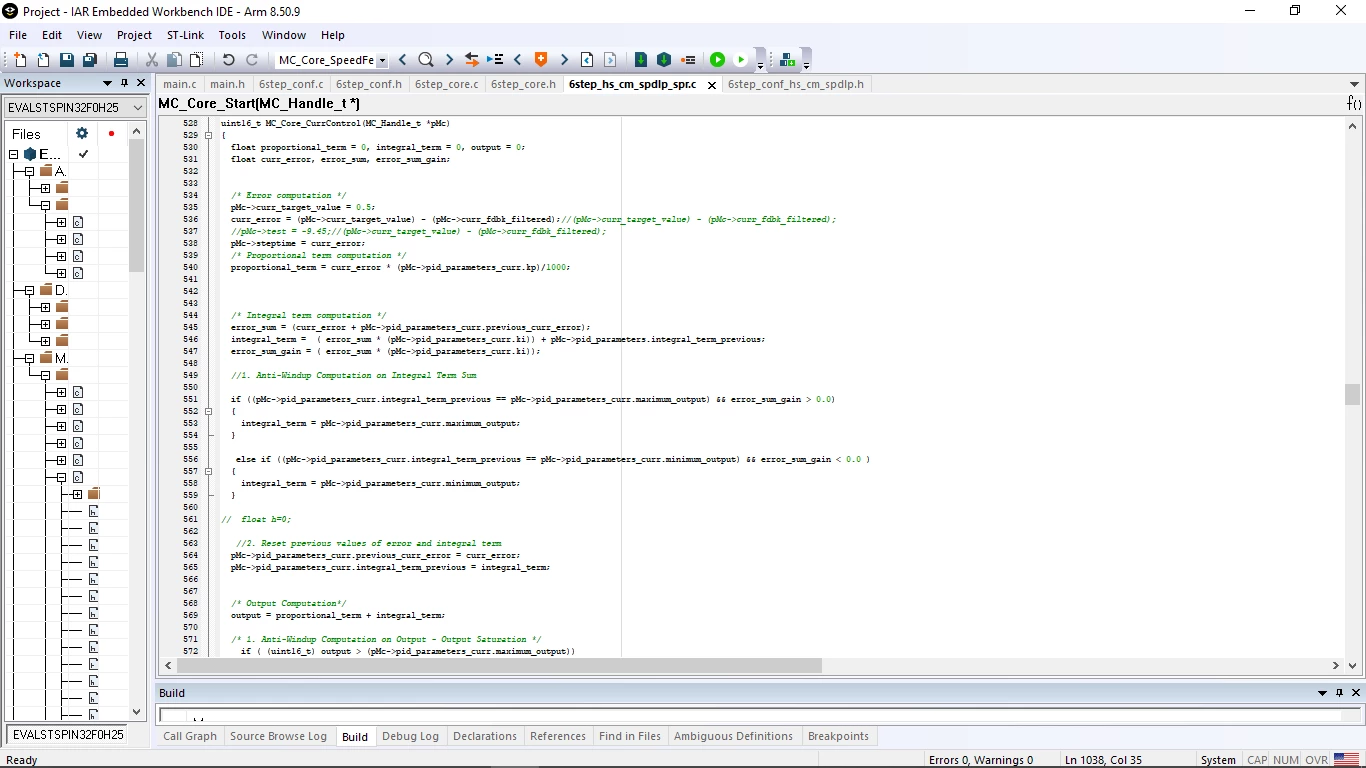Click the EVALSTSPIN32F0H25 workspace bottom tab
The width and height of the screenshot is (1366, 768).
(x=68, y=734)
